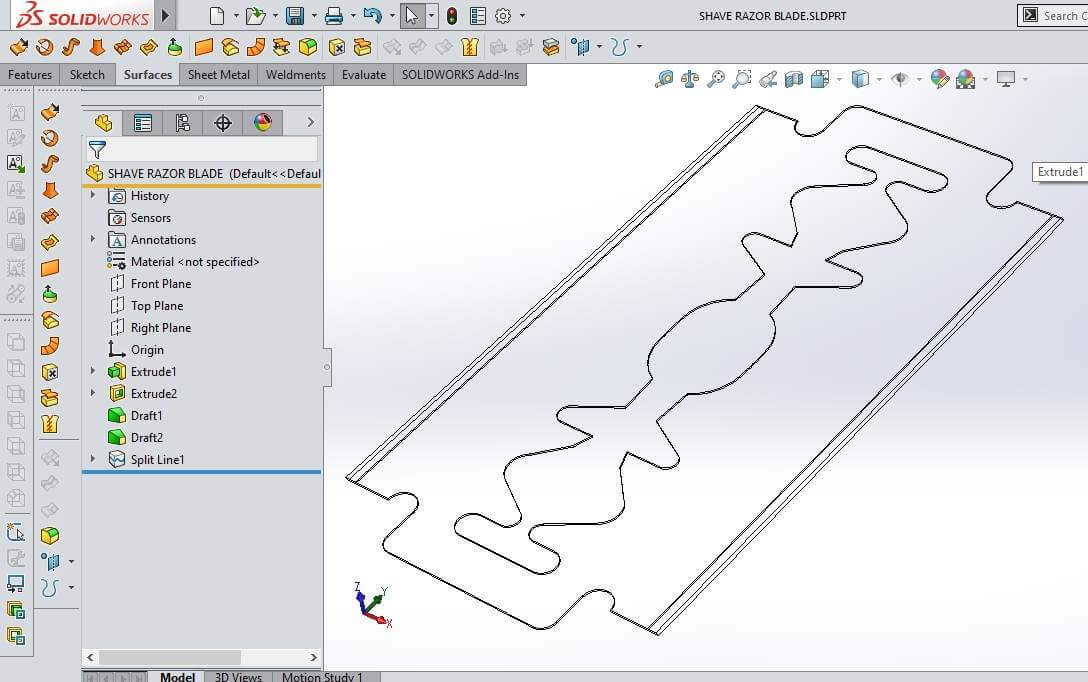
Task: Toggle the Hide/Show Items eye icon
Action: point(899,79)
